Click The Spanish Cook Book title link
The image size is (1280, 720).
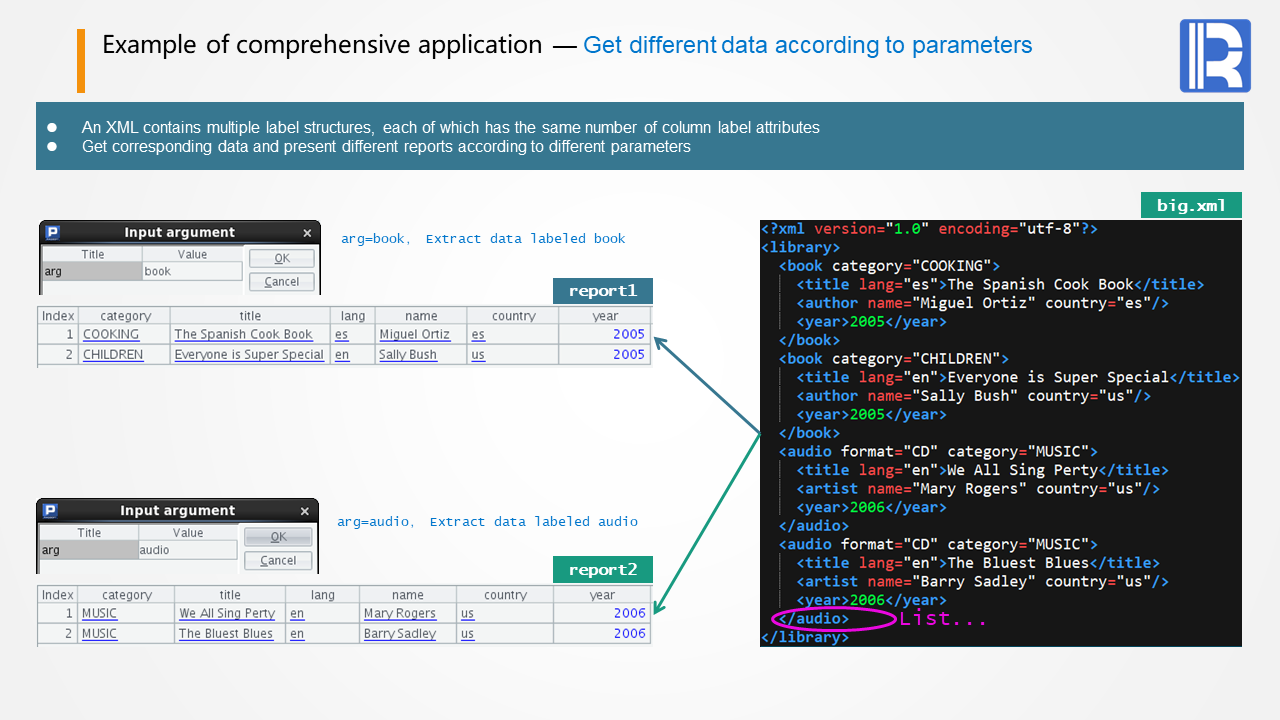[243, 335]
